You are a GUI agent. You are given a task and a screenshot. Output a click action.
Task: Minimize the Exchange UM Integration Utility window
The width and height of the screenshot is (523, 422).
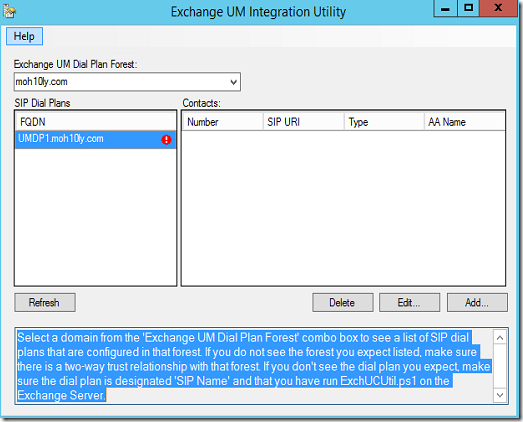[x=445, y=8]
